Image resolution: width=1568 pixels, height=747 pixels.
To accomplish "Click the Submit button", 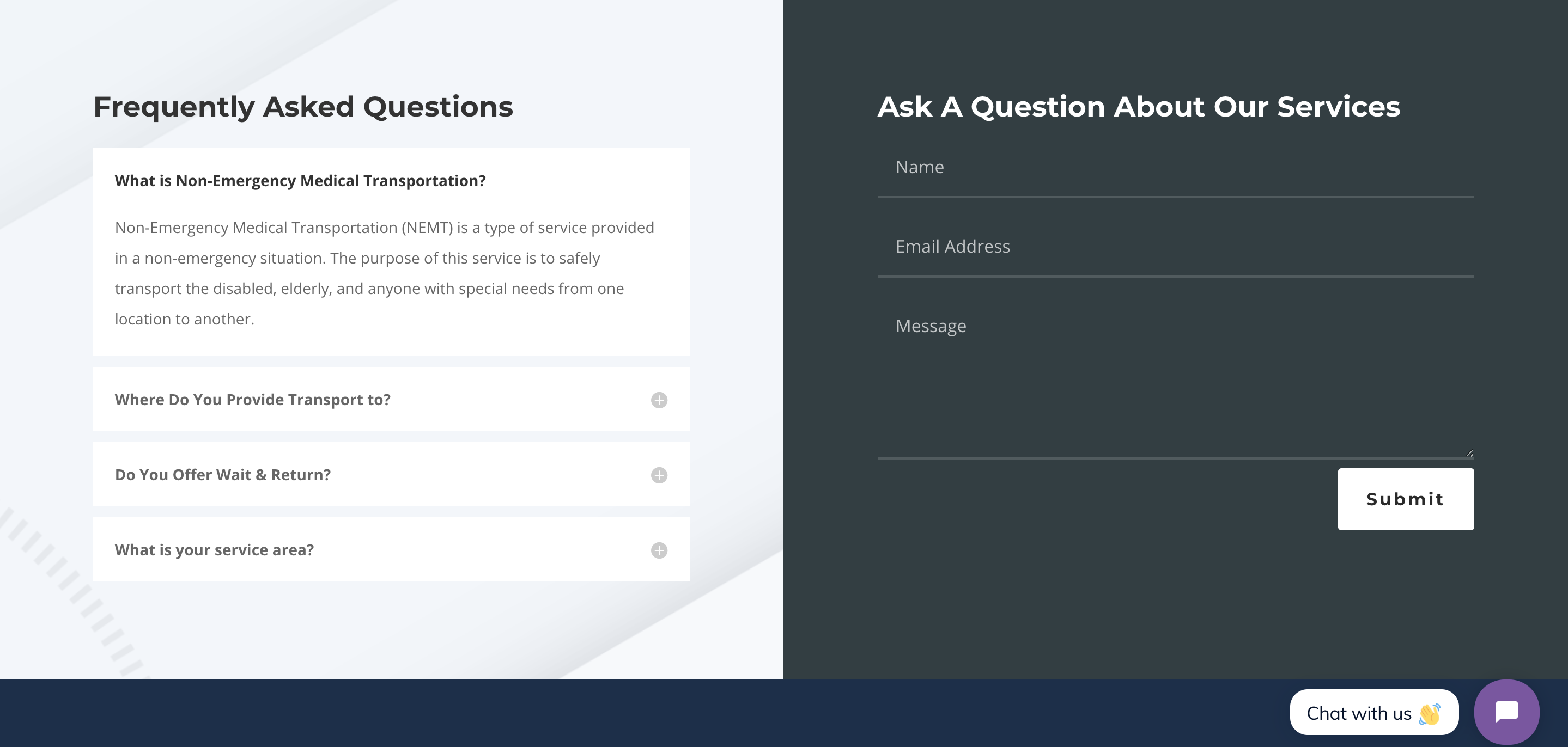I will 1406,499.
